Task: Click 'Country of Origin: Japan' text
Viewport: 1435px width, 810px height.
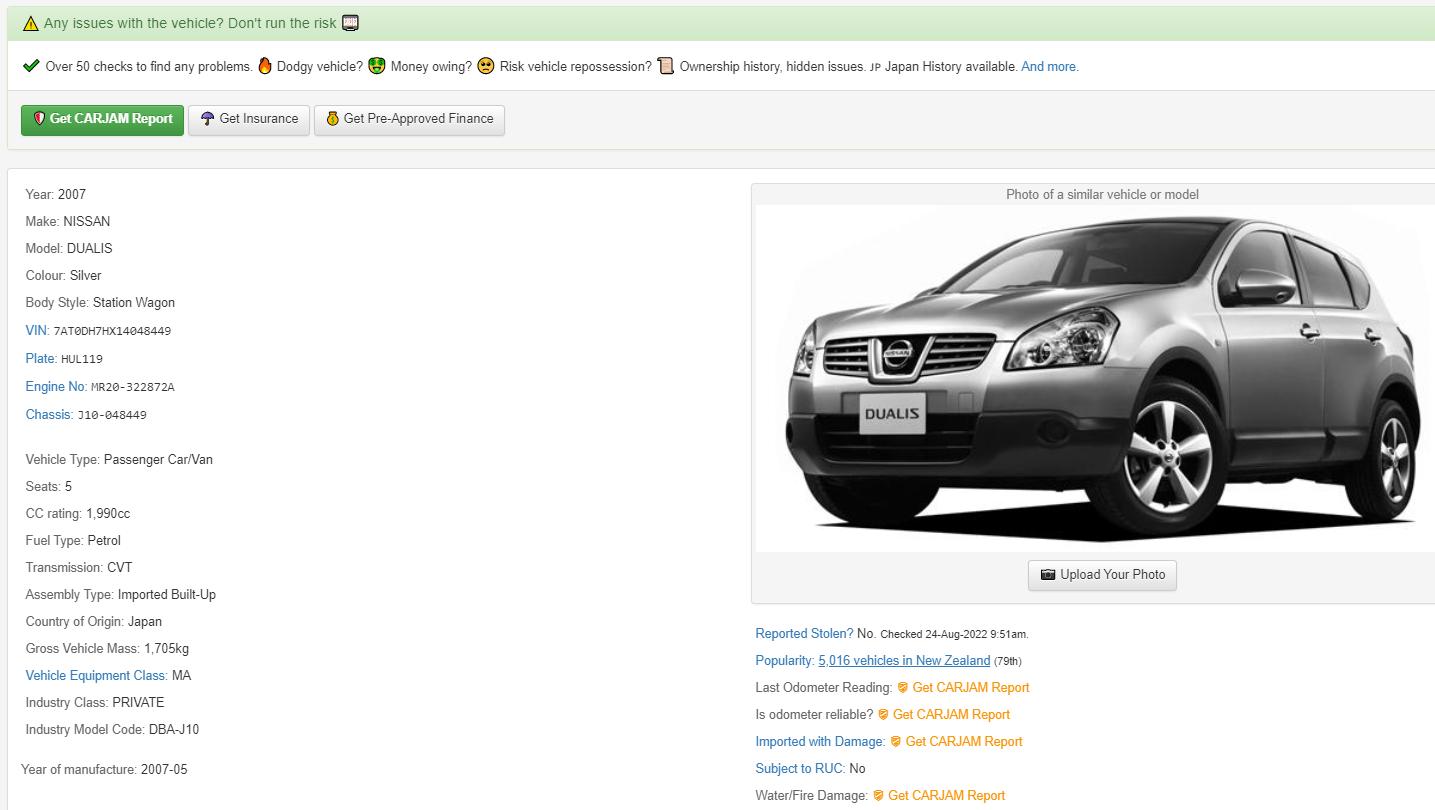Action: [x=93, y=622]
